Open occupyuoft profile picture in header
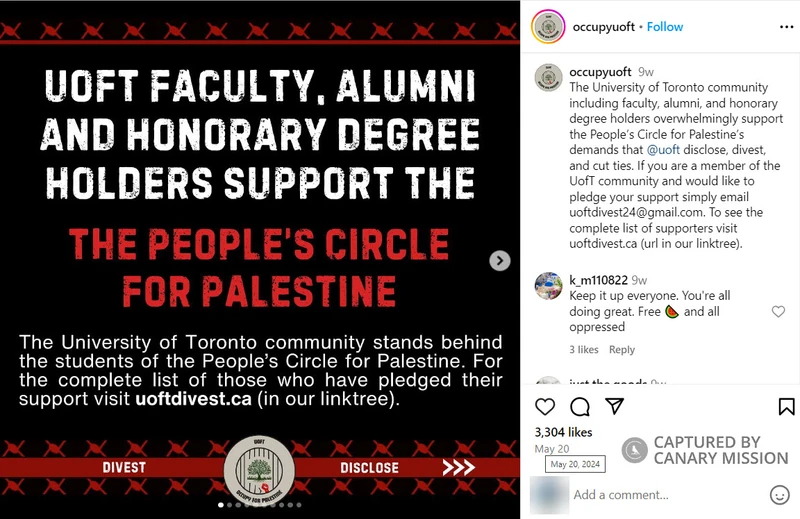The height and width of the screenshot is (519, 800). click(545, 26)
